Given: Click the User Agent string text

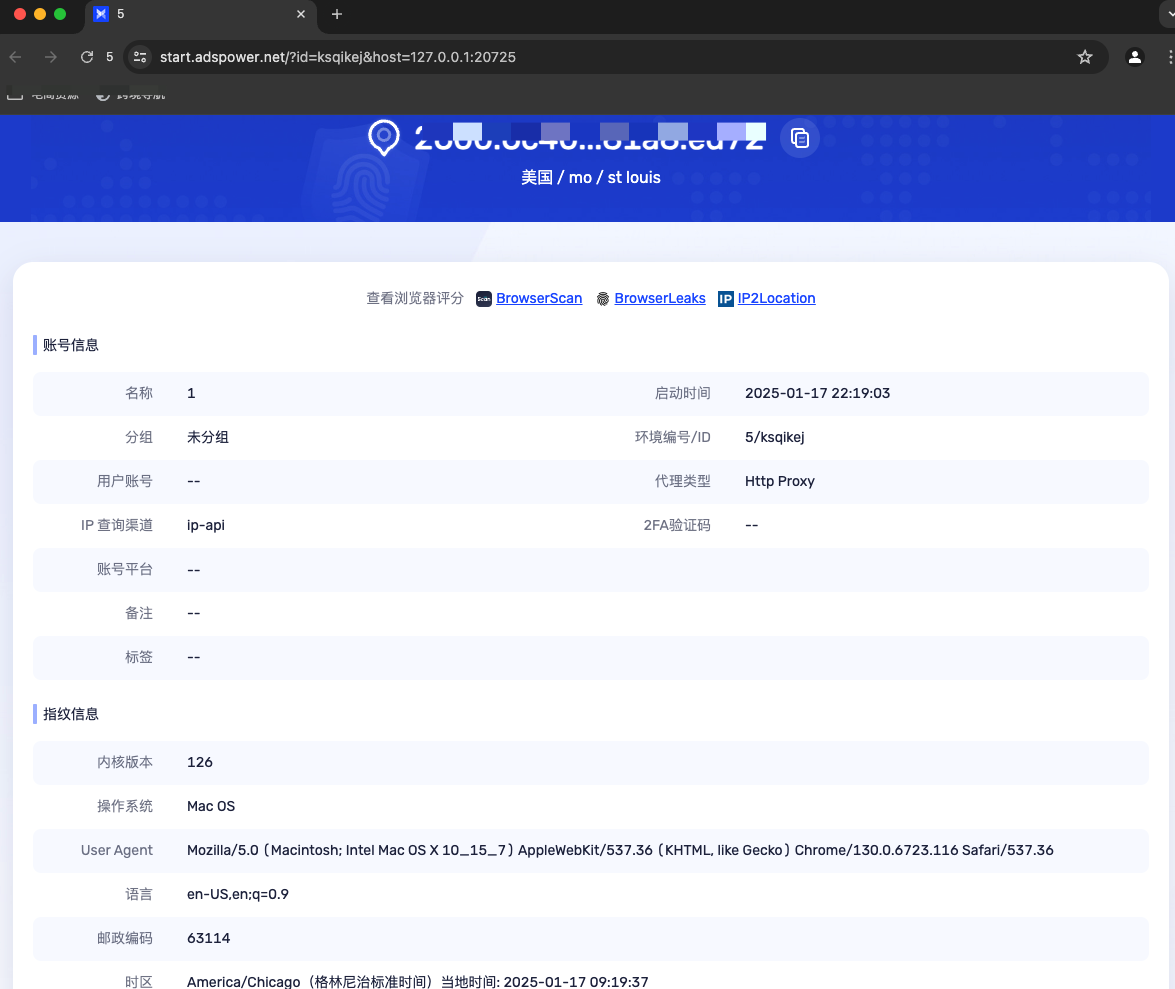Looking at the screenshot, I should coord(620,850).
